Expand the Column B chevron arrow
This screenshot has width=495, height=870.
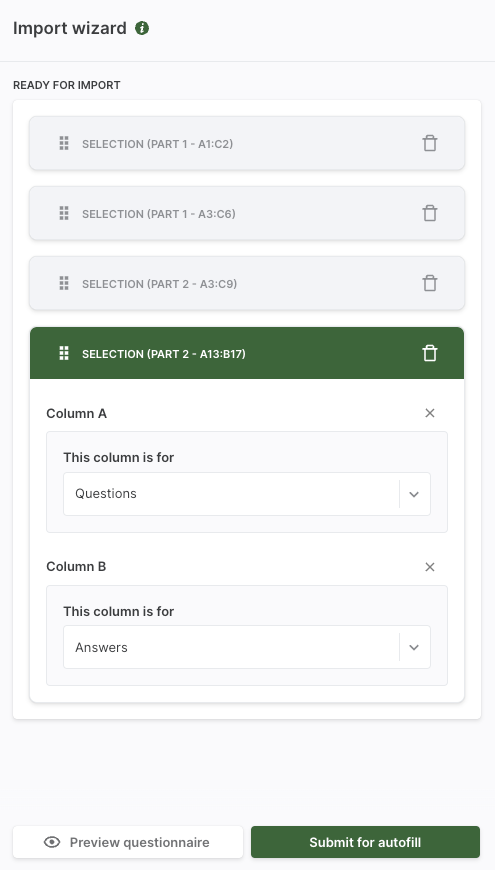coord(414,648)
